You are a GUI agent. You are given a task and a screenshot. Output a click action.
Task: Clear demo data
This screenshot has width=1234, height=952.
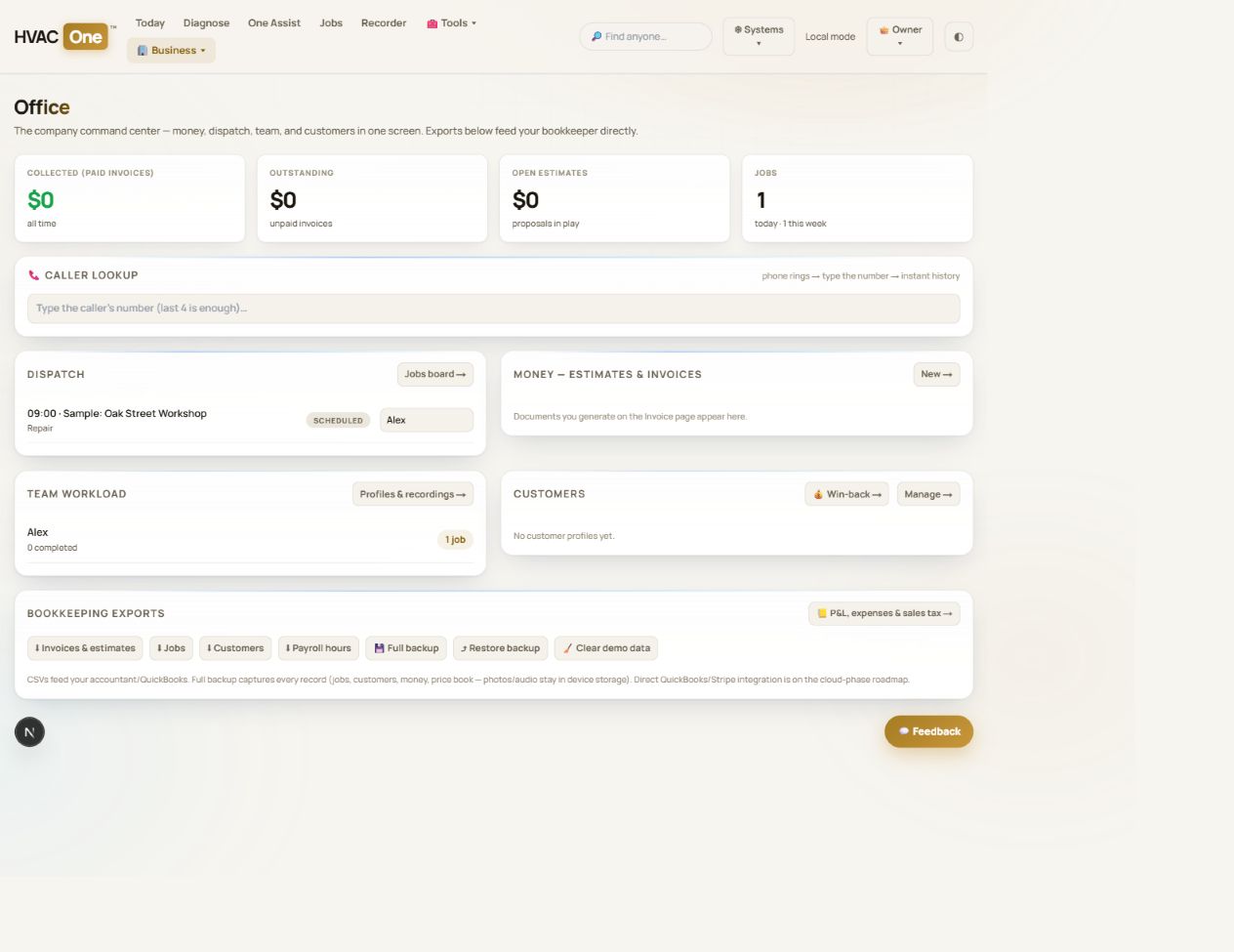tap(606, 648)
